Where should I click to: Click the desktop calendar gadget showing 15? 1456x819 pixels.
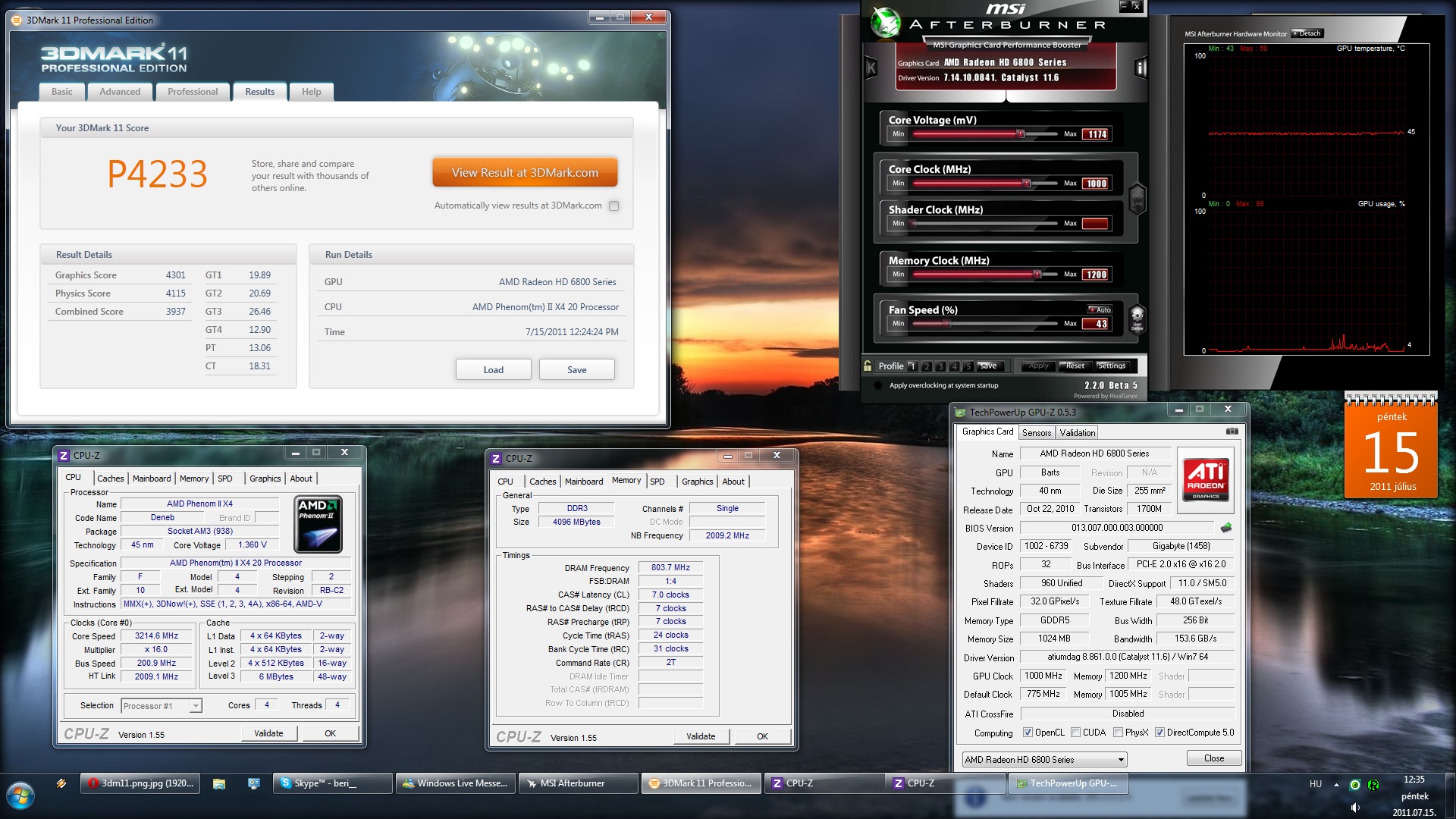pyautogui.click(x=1391, y=446)
